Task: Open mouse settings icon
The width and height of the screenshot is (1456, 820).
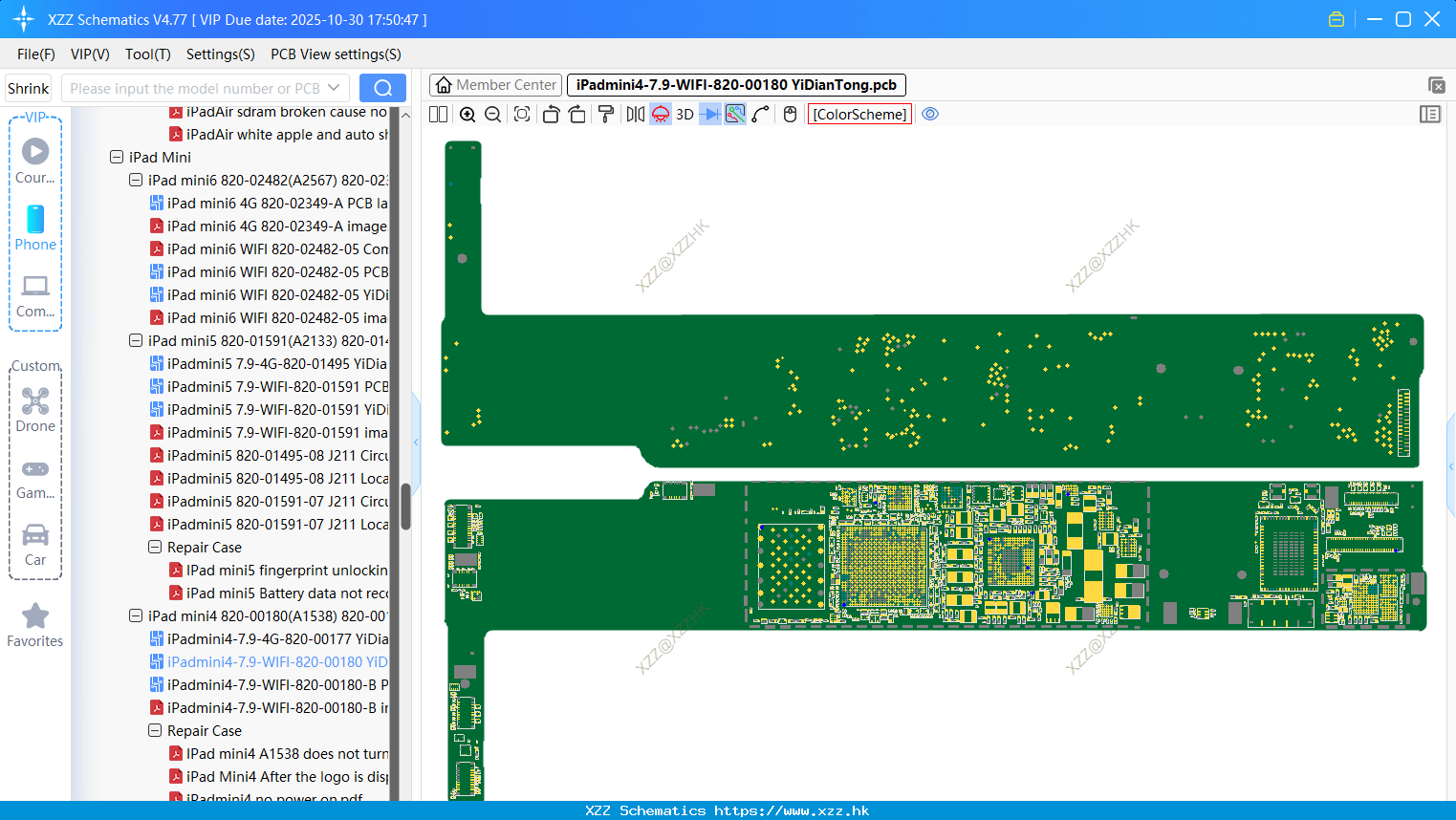Action: [790, 115]
